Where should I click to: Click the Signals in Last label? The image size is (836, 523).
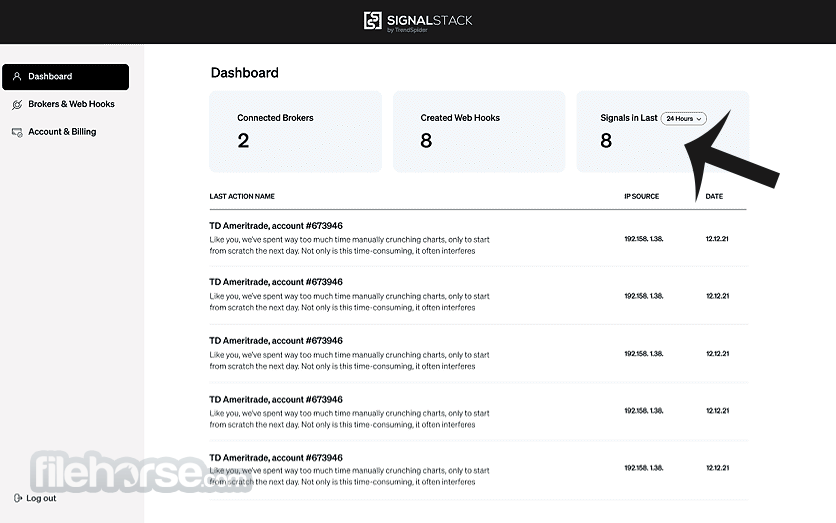629,118
